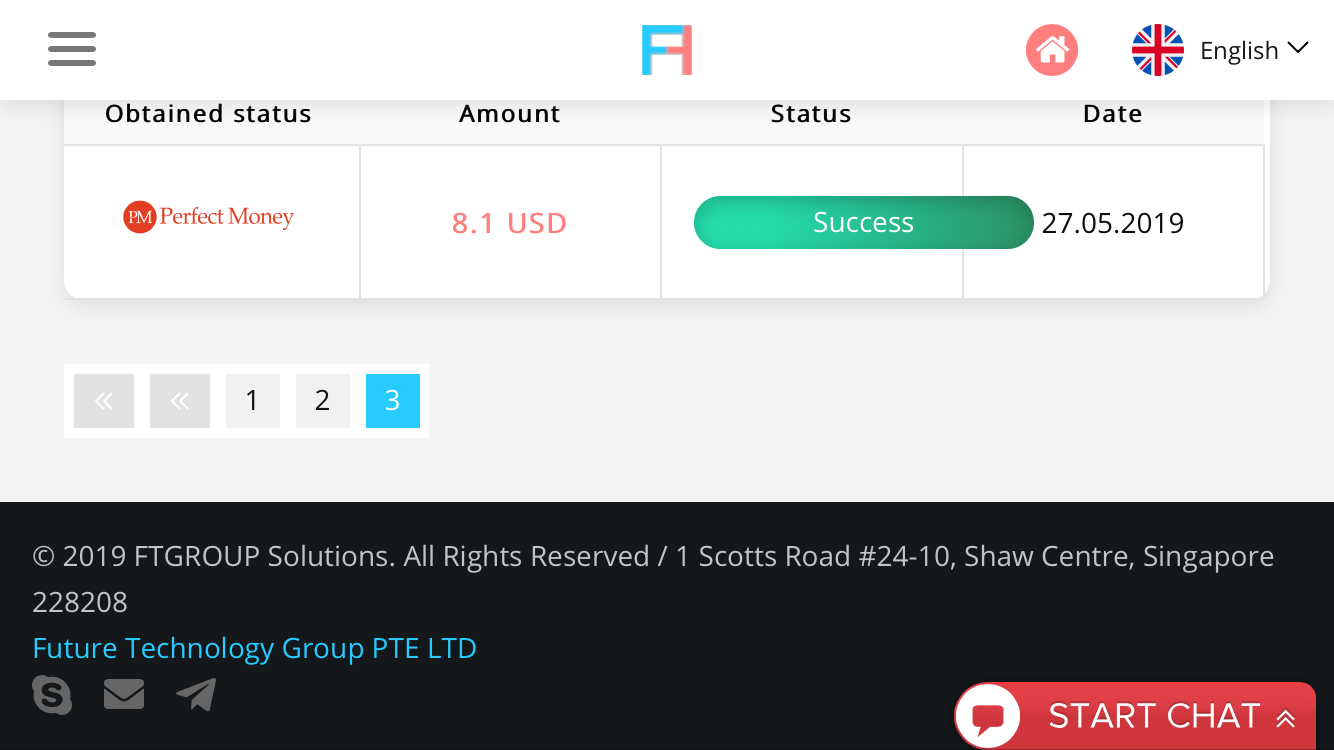
Task: Click the FA site logo
Action: tap(667, 50)
